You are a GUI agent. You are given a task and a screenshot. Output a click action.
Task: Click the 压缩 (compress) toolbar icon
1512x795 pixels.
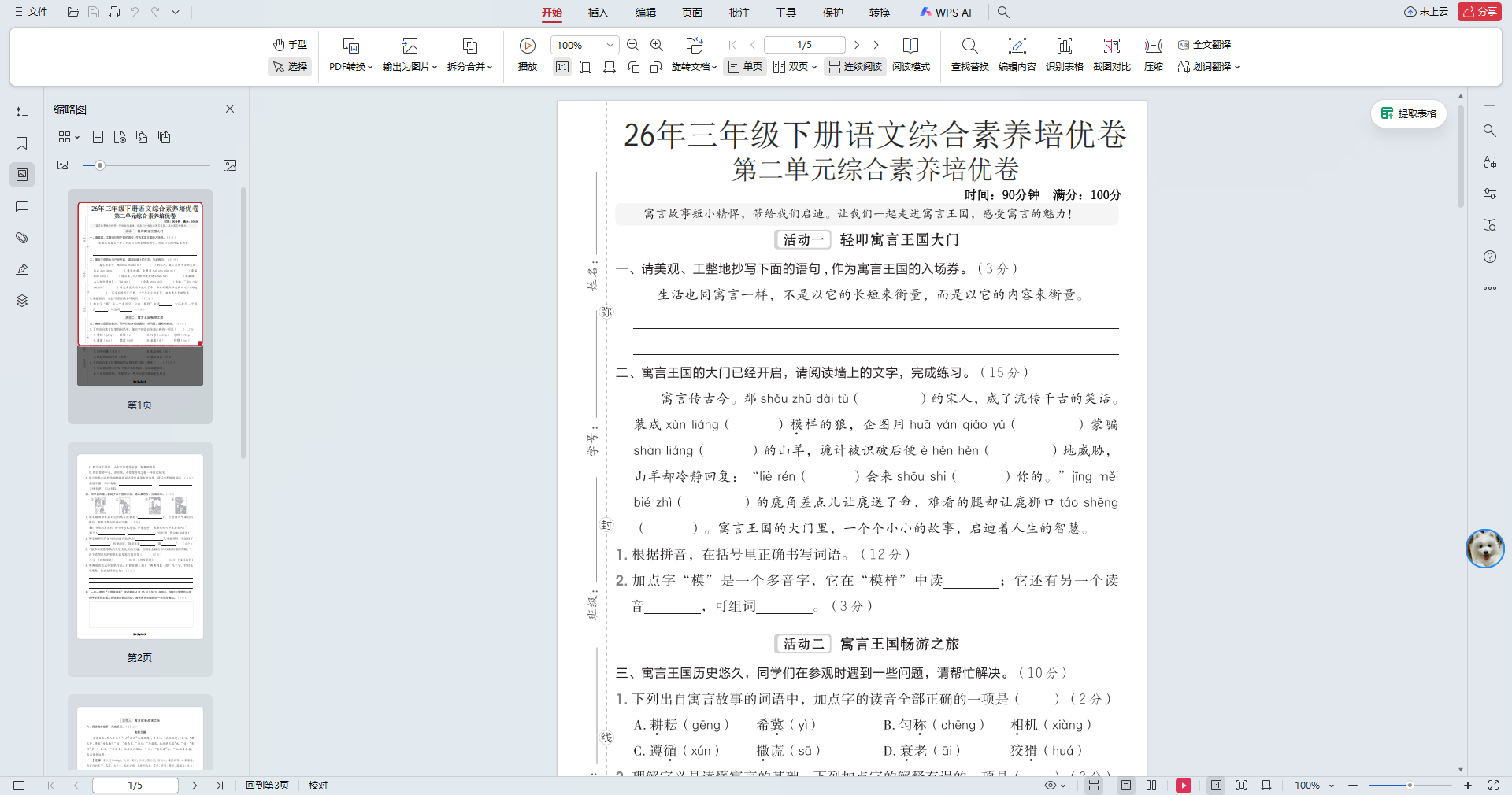tap(1153, 55)
